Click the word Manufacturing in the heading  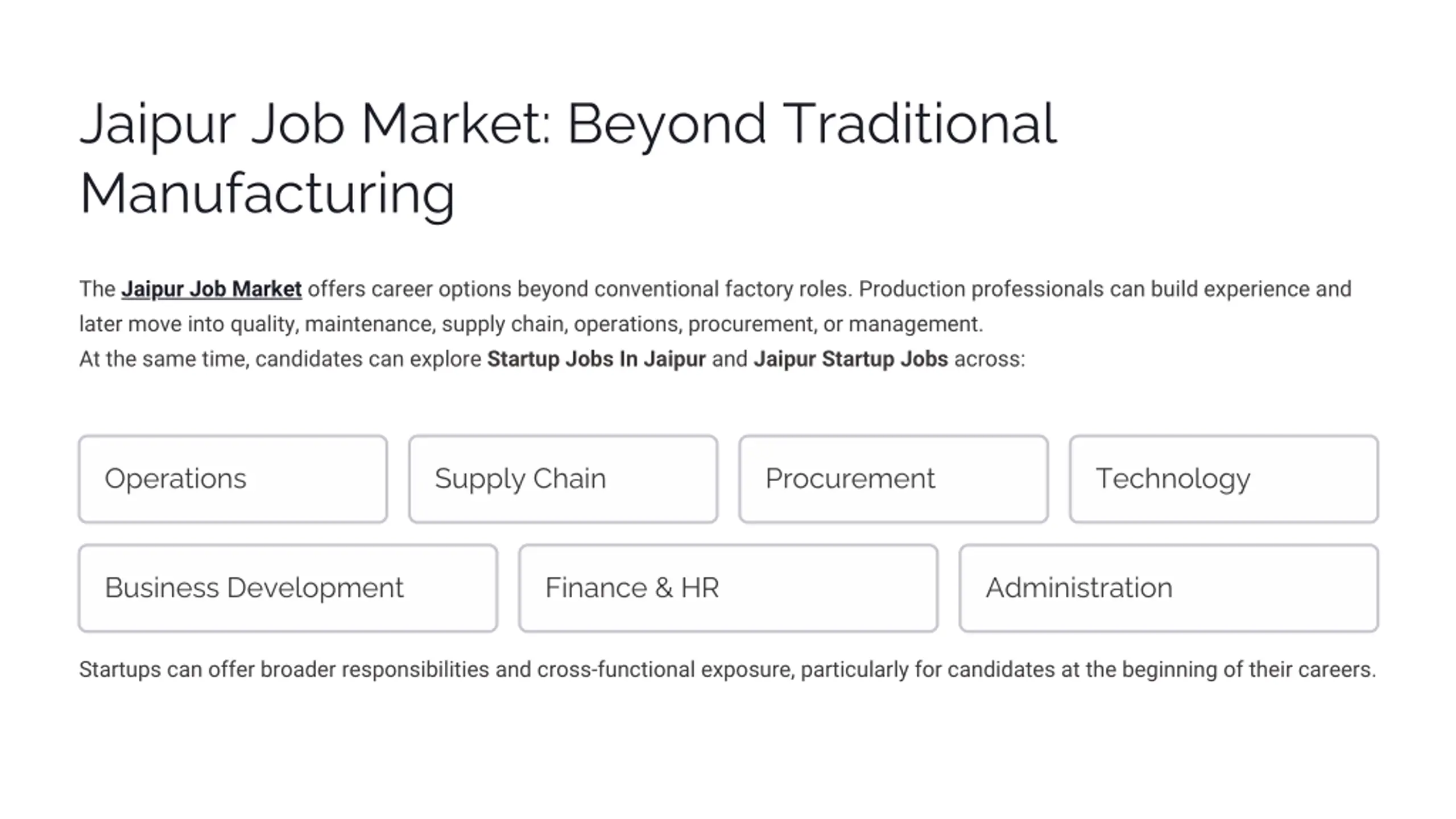coord(267,195)
